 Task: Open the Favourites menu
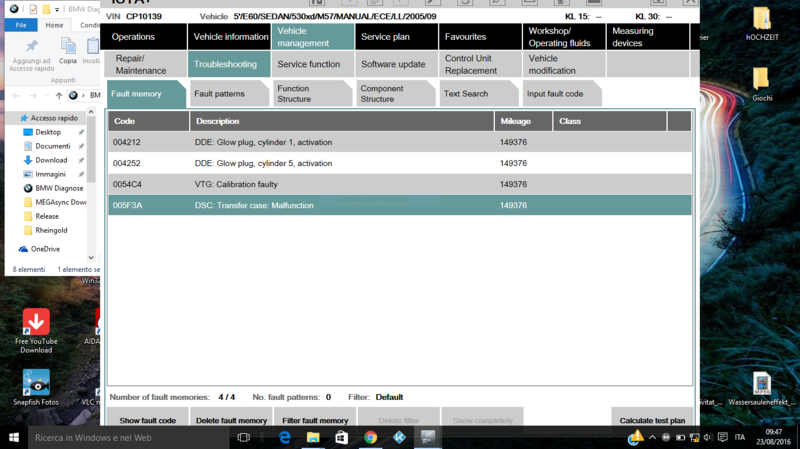point(480,37)
